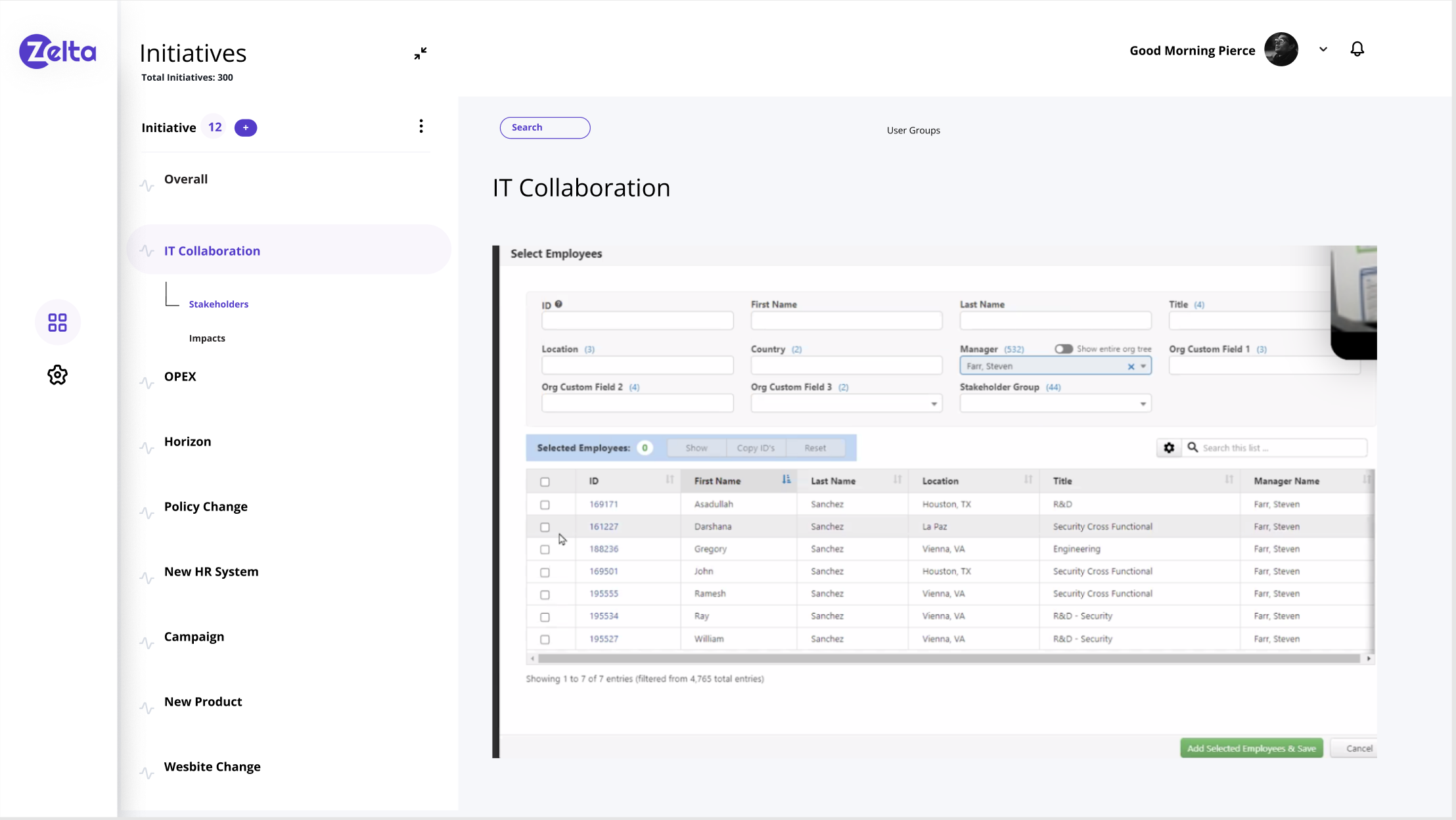
Task: Toggle Show entire org tree switch
Action: 1063,349
